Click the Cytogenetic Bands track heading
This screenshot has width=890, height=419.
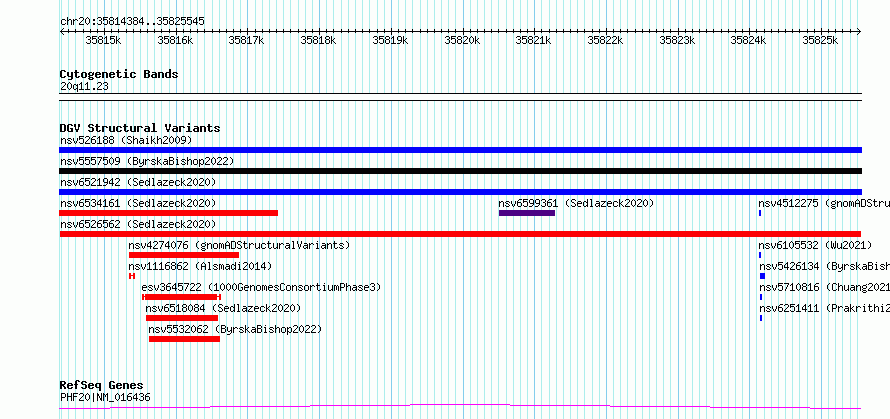(119, 74)
